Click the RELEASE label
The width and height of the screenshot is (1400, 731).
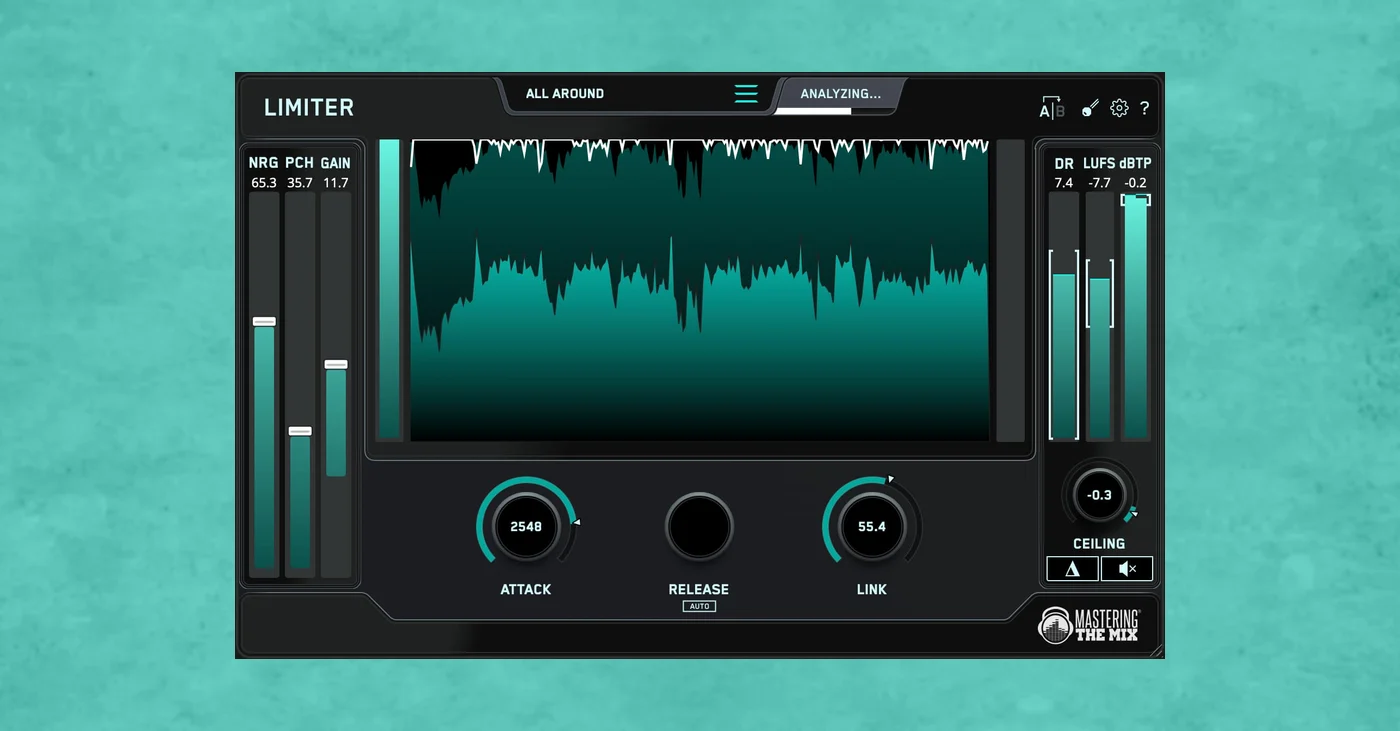(699, 590)
